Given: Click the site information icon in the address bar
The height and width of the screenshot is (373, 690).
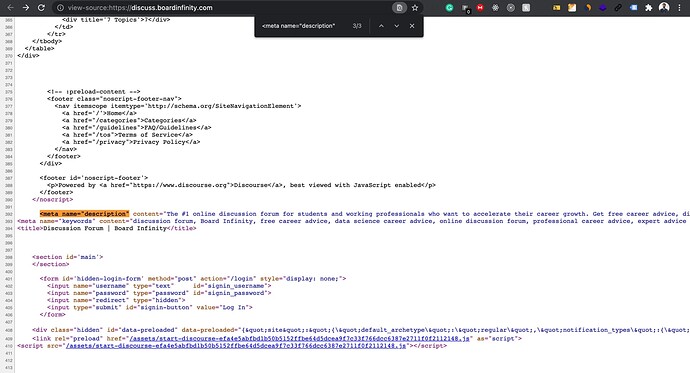Looking at the screenshot, I should [x=60, y=7].
